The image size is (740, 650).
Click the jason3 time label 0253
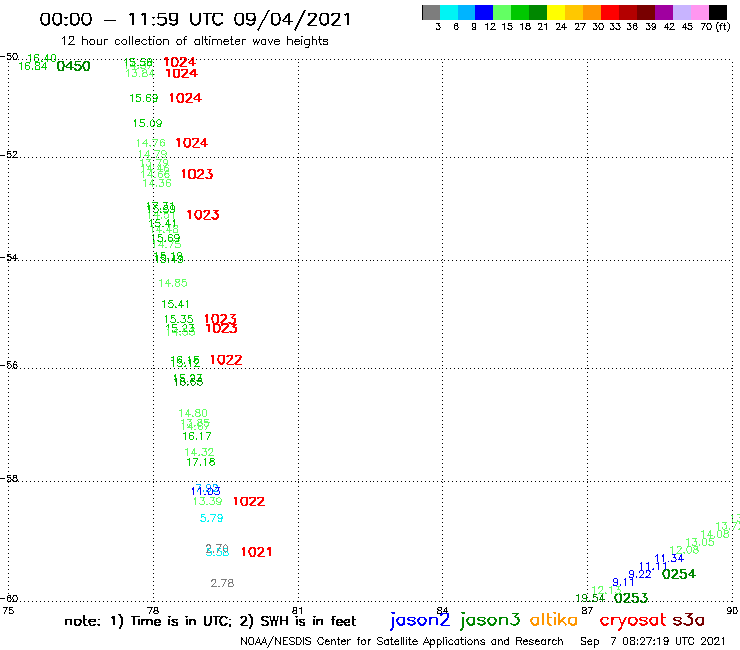click(631, 598)
